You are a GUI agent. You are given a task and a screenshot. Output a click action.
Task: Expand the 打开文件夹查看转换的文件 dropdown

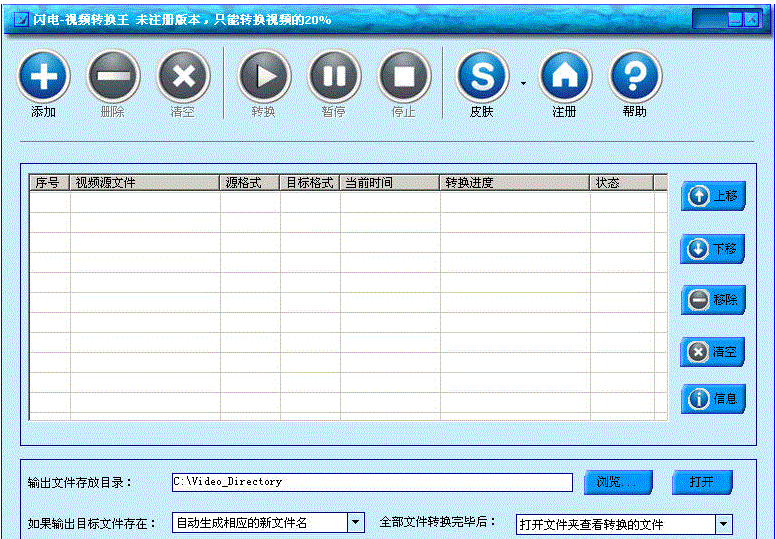pos(723,524)
